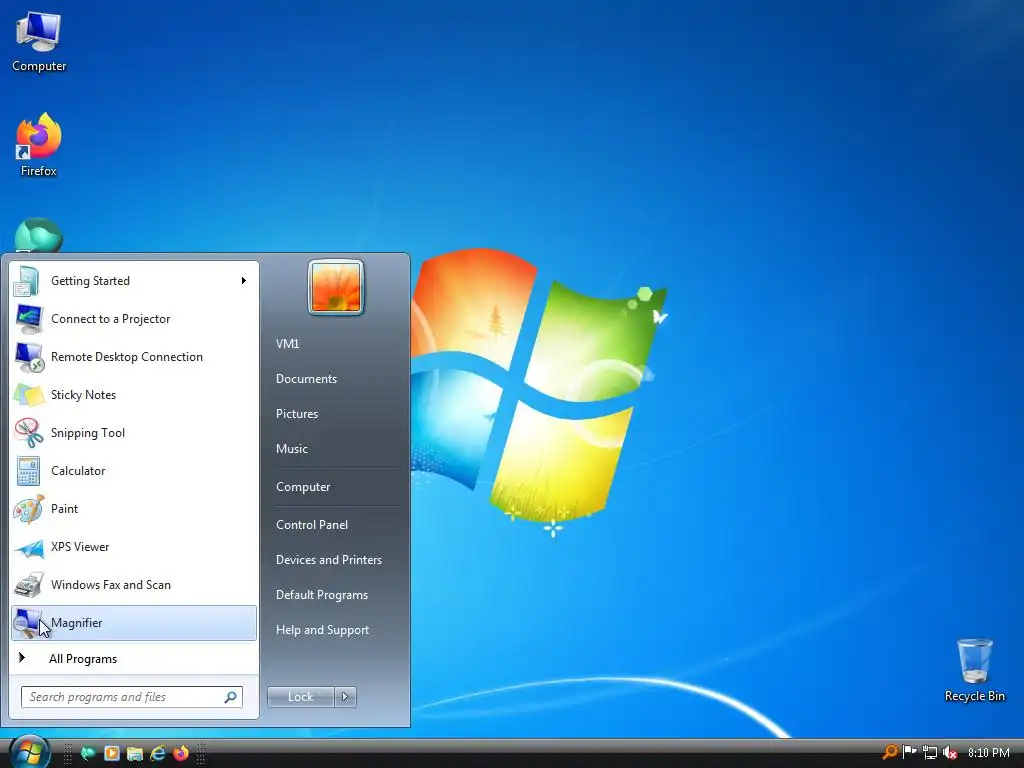The image size is (1024, 768).
Task: Open Paint from the Start menu
Action: (133, 508)
